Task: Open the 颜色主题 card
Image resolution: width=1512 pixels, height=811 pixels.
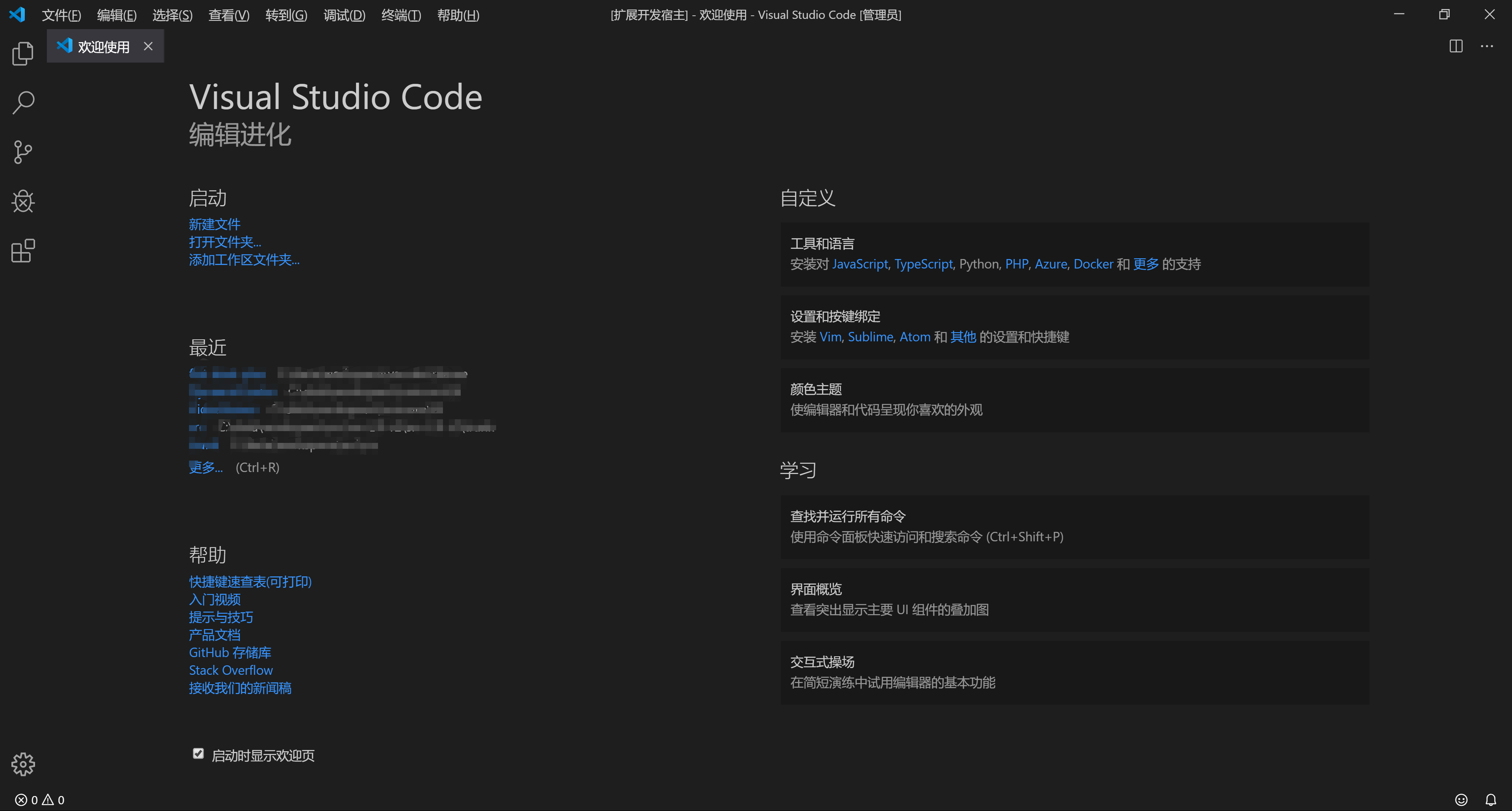Action: (1074, 400)
